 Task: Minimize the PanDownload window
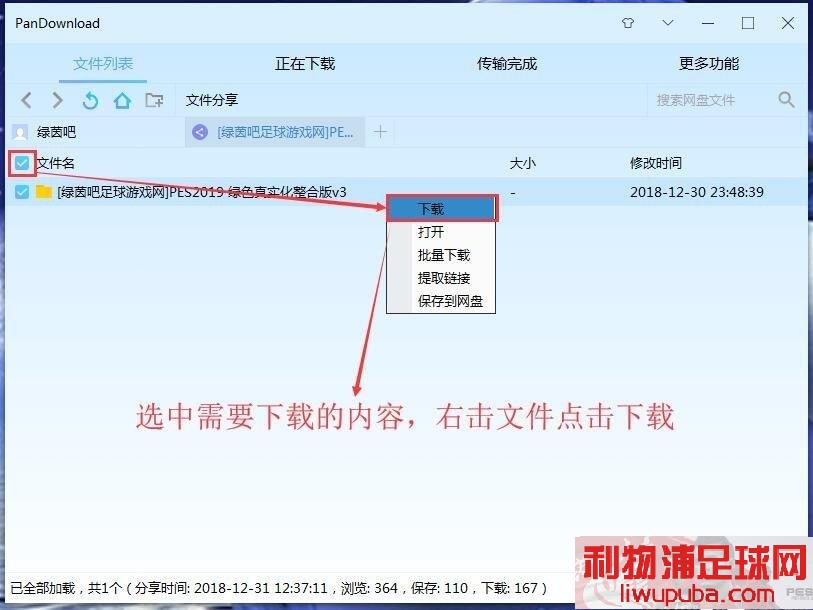(x=708, y=23)
